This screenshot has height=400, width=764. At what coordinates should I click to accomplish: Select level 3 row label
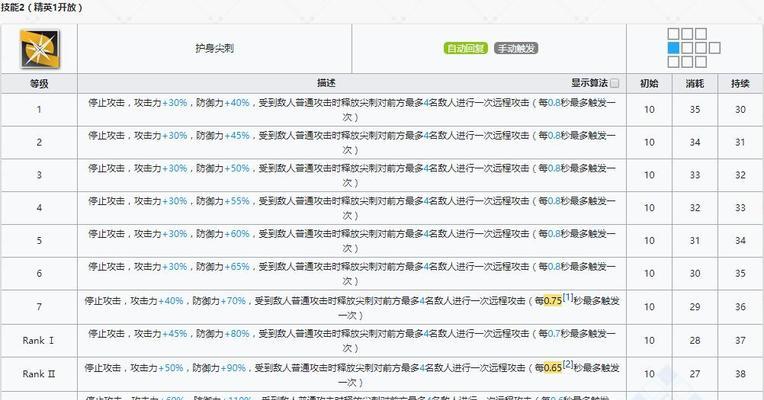[39, 175]
